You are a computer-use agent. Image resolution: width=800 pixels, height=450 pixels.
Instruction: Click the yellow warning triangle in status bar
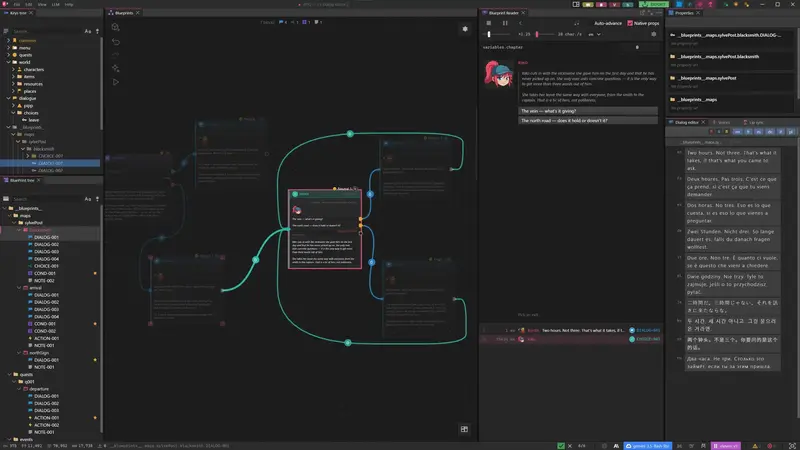[x=755, y=446]
